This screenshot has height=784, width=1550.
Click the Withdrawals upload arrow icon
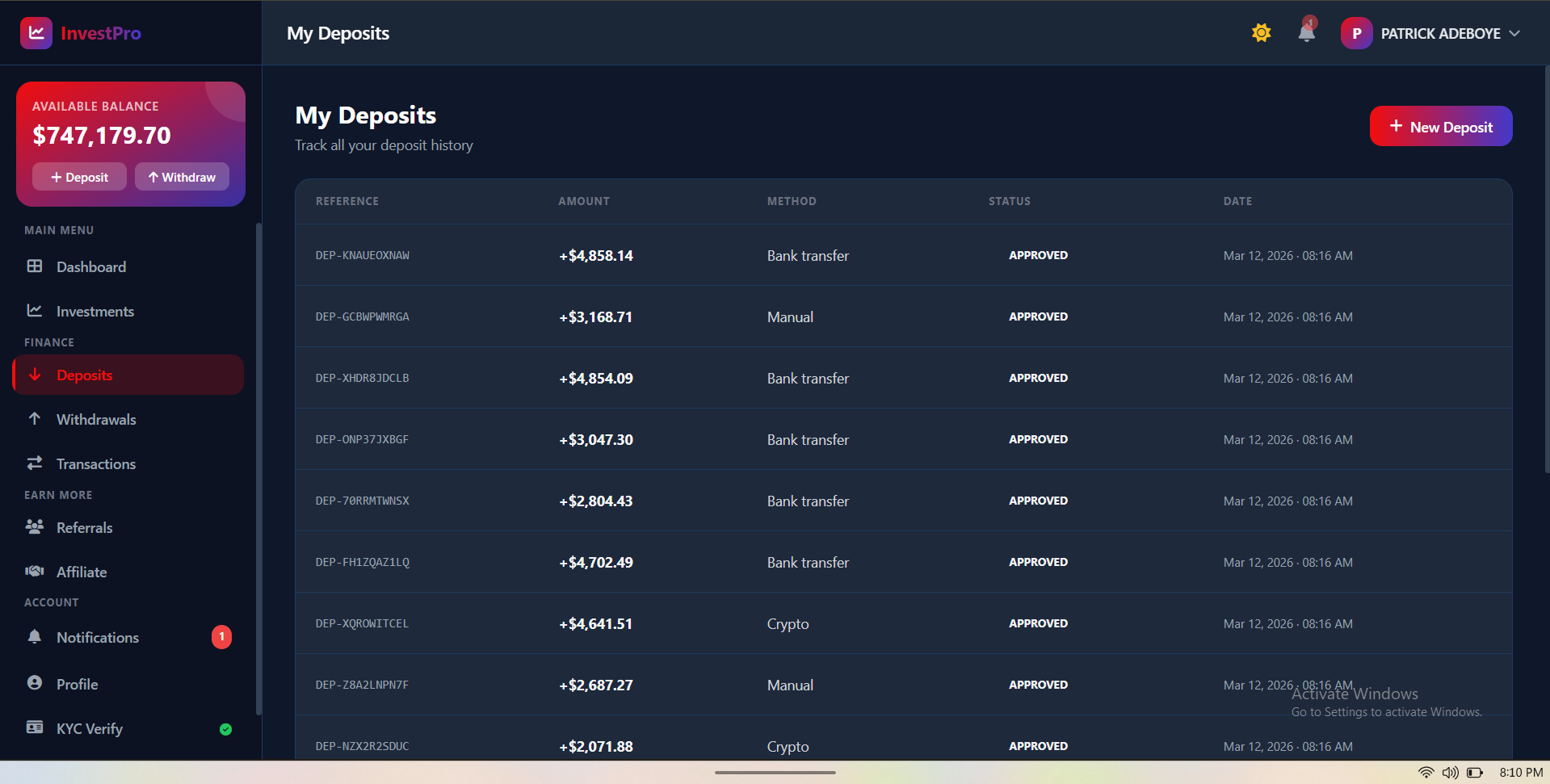coord(35,418)
